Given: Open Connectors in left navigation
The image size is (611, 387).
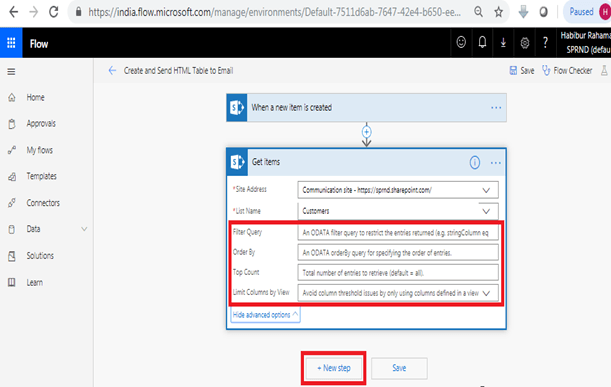Looking at the screenshot, I should click(43, 203).
